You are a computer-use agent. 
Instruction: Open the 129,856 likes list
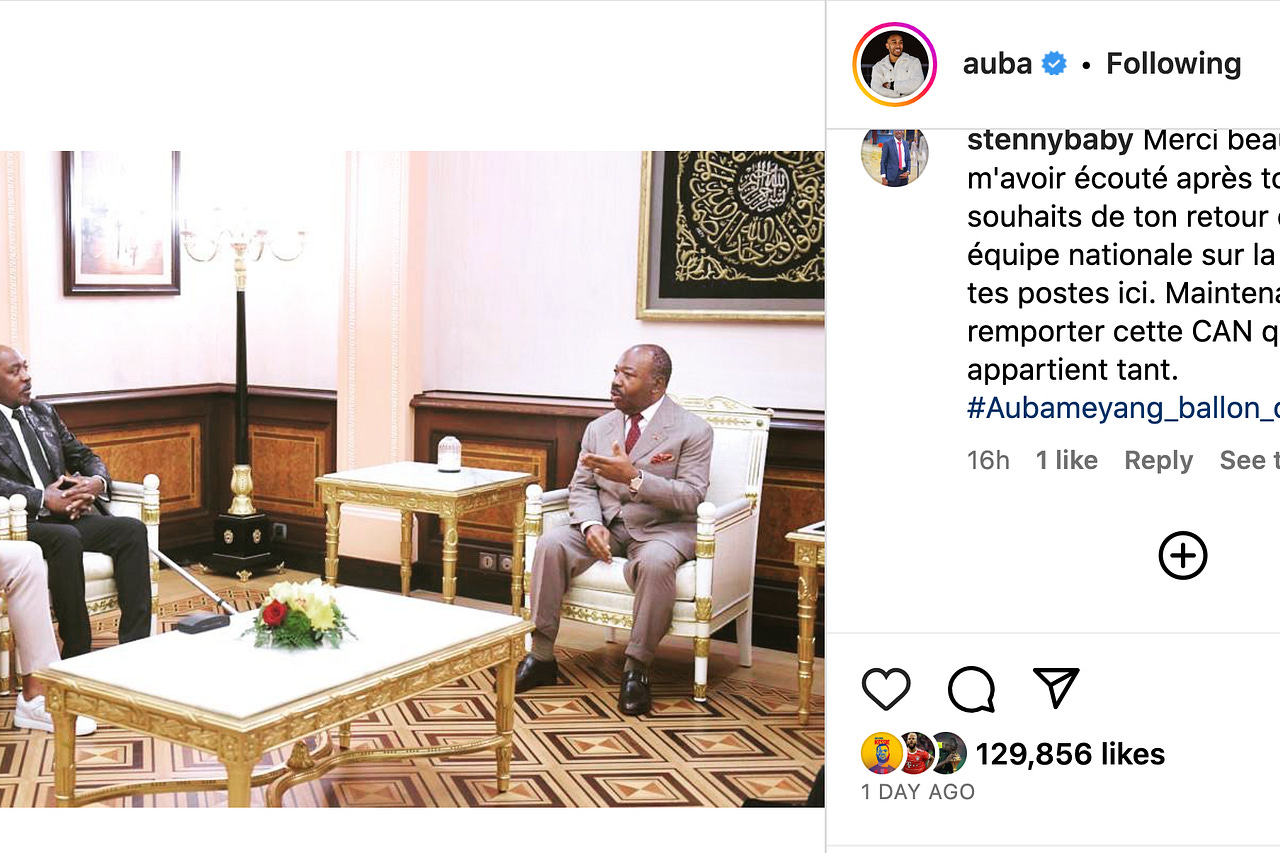click(1070, 753)
